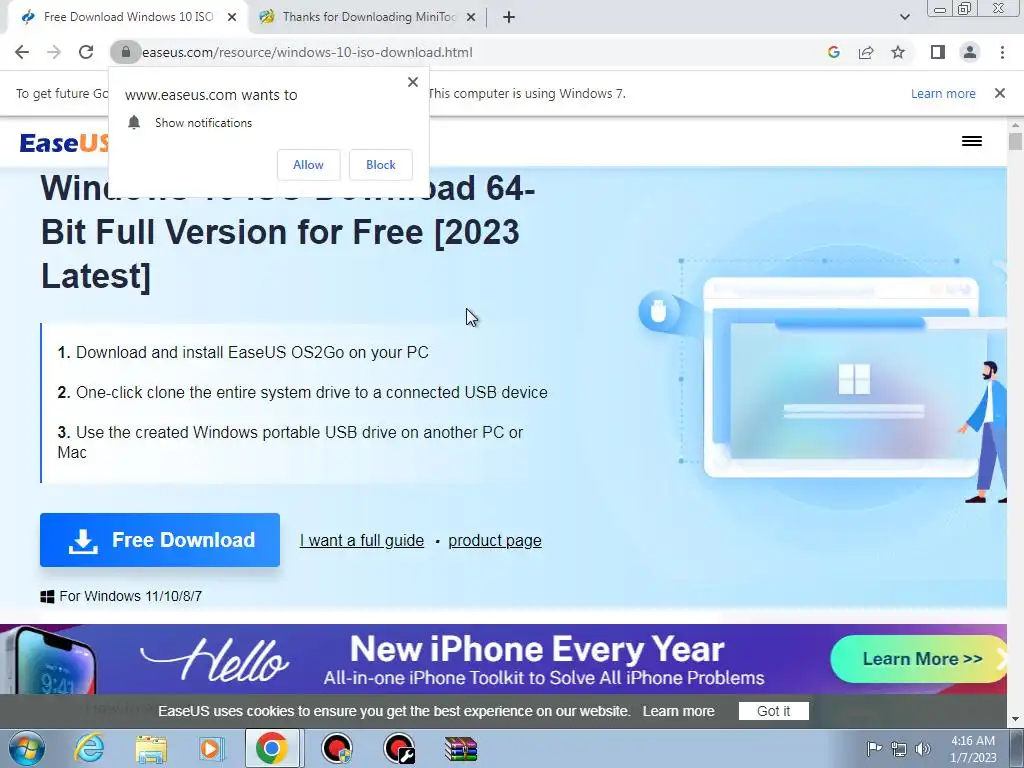Bookmark this page with star icon
This screenshot has height=768, width=1024.
point(898,52)
